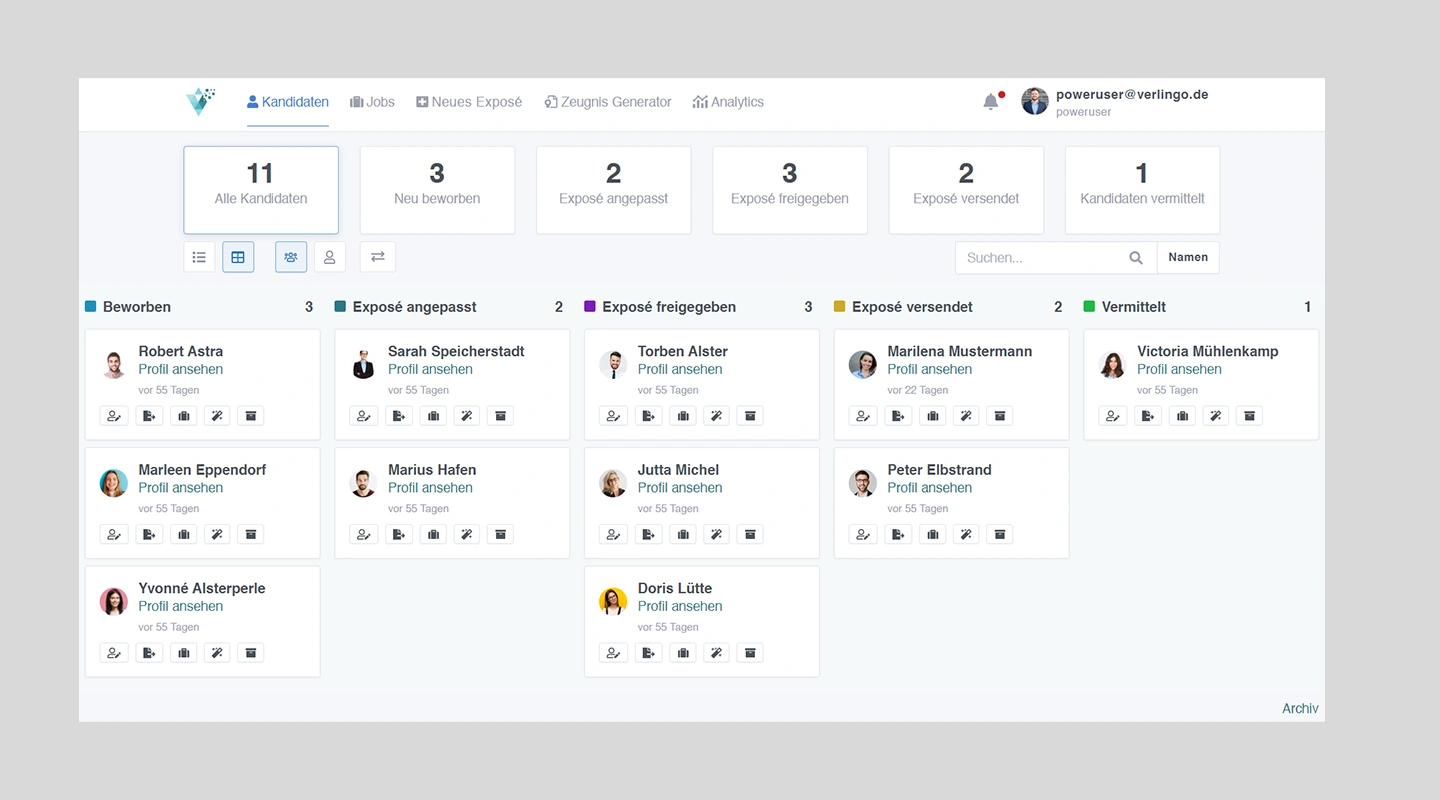Open the Namen search filter dropdown
1440x800 pixels.
coord(1188,257)
